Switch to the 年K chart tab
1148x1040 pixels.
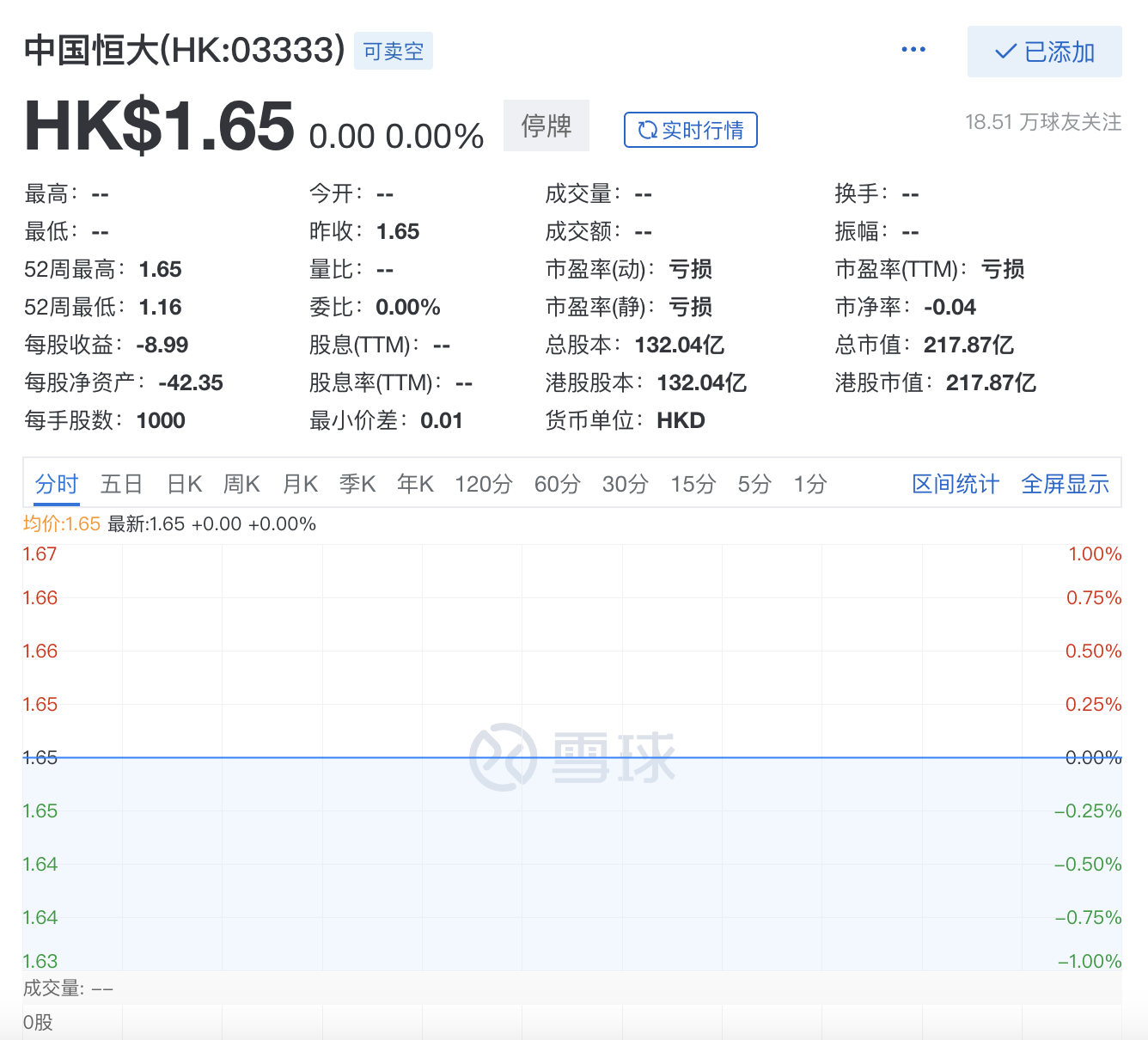coord(415,484)
